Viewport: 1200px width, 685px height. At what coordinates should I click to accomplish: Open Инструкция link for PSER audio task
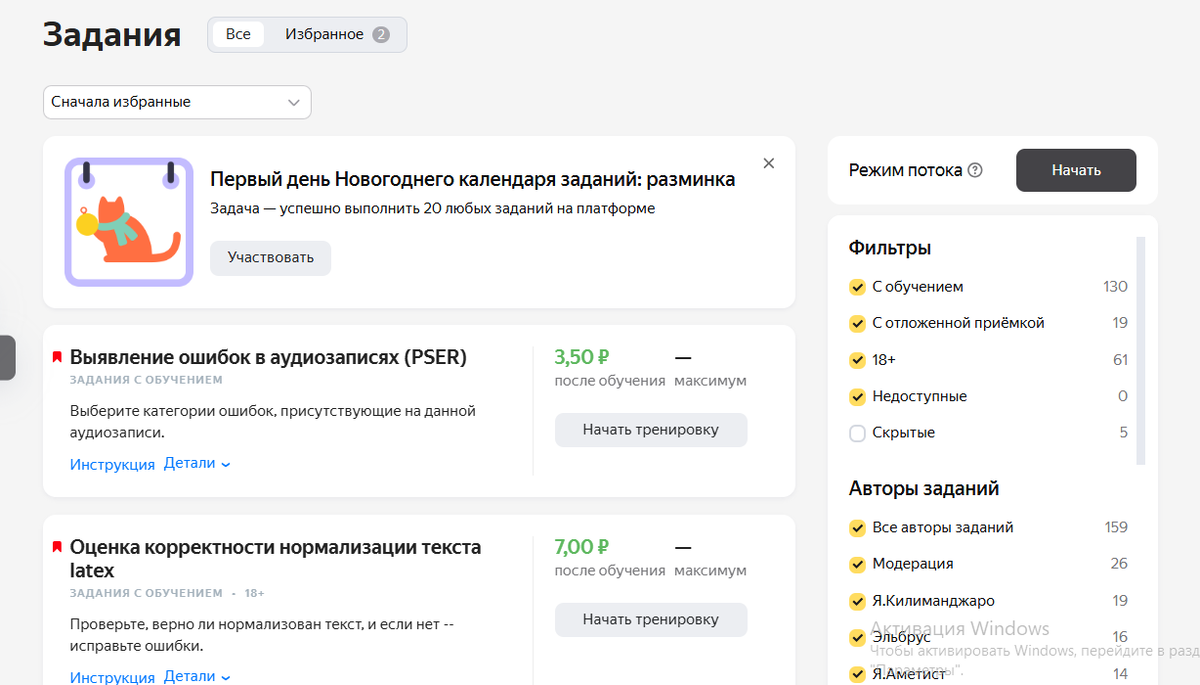(x=112, y=464)
